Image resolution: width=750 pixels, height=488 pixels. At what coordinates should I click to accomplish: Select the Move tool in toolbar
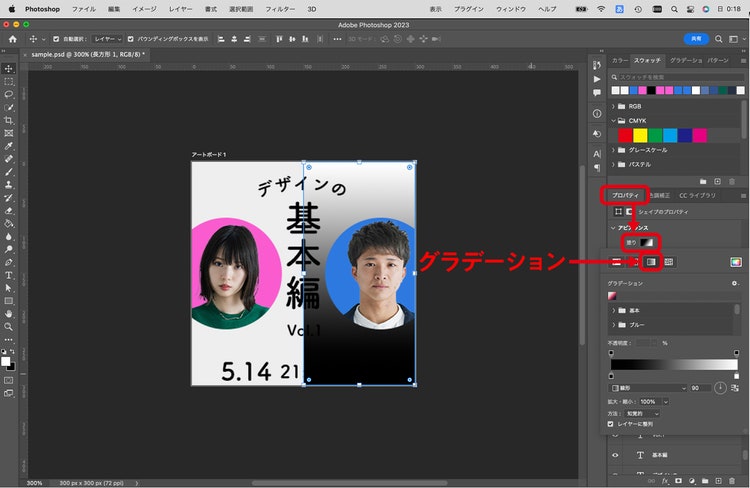[x=9, y=69]
